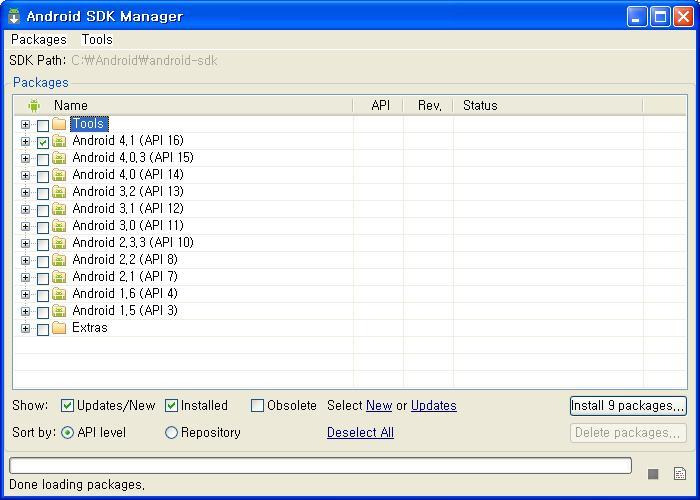
Task: Click Install 9 packages button
Action: 628,406
